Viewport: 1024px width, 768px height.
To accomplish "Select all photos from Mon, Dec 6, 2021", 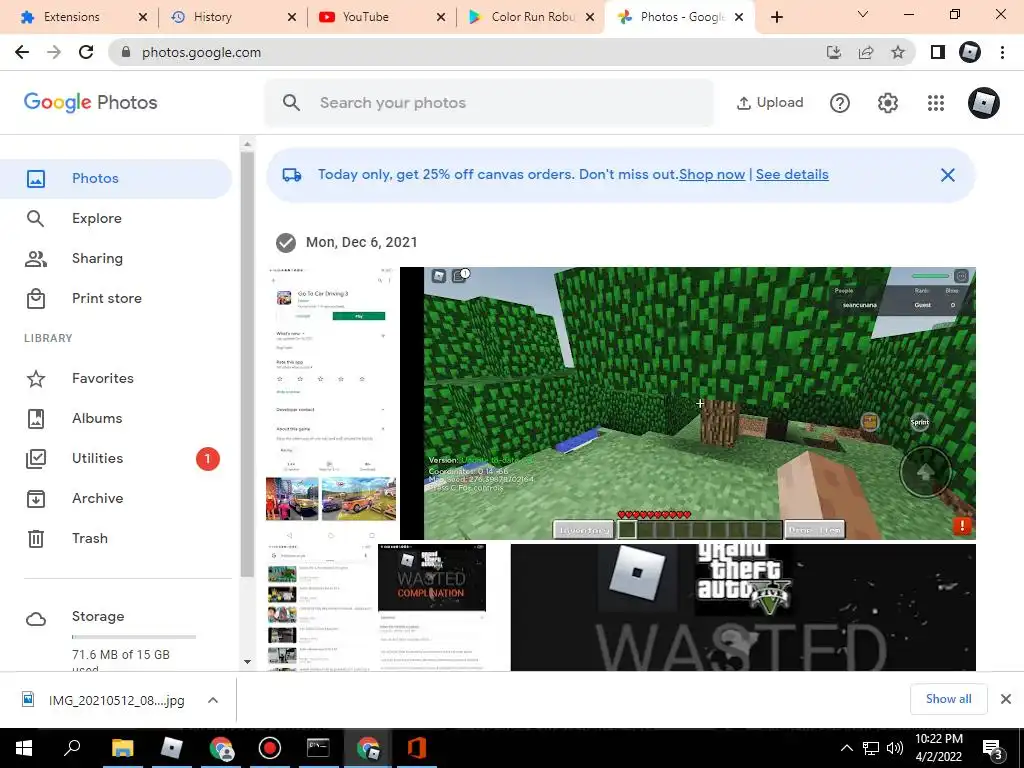I will tap(285, 242).
